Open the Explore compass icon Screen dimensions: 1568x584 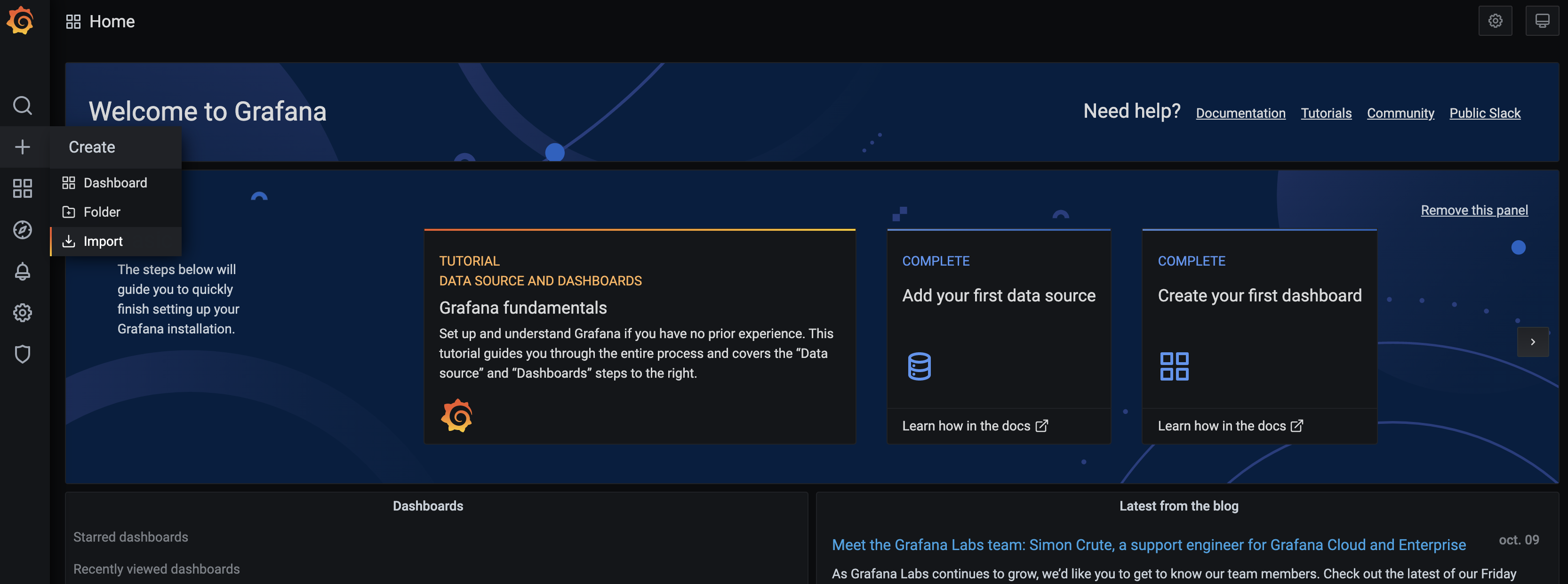[23, 229]
